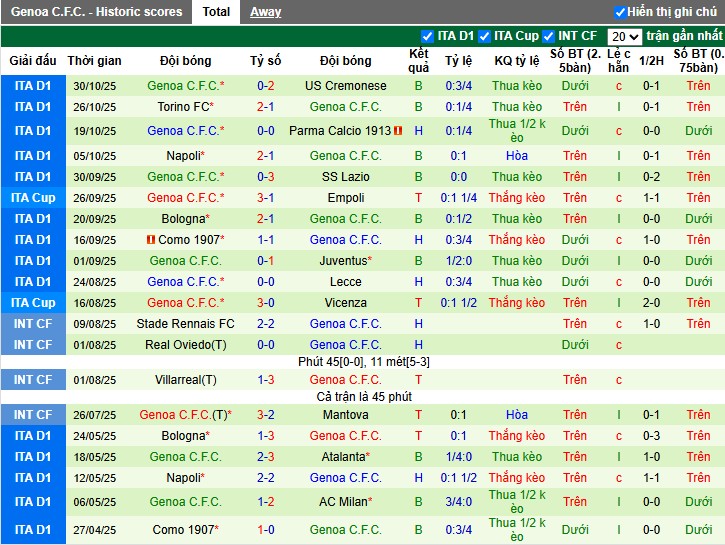Click the 1/2H column header
The image size is (725, 545).
coord(651,61)
